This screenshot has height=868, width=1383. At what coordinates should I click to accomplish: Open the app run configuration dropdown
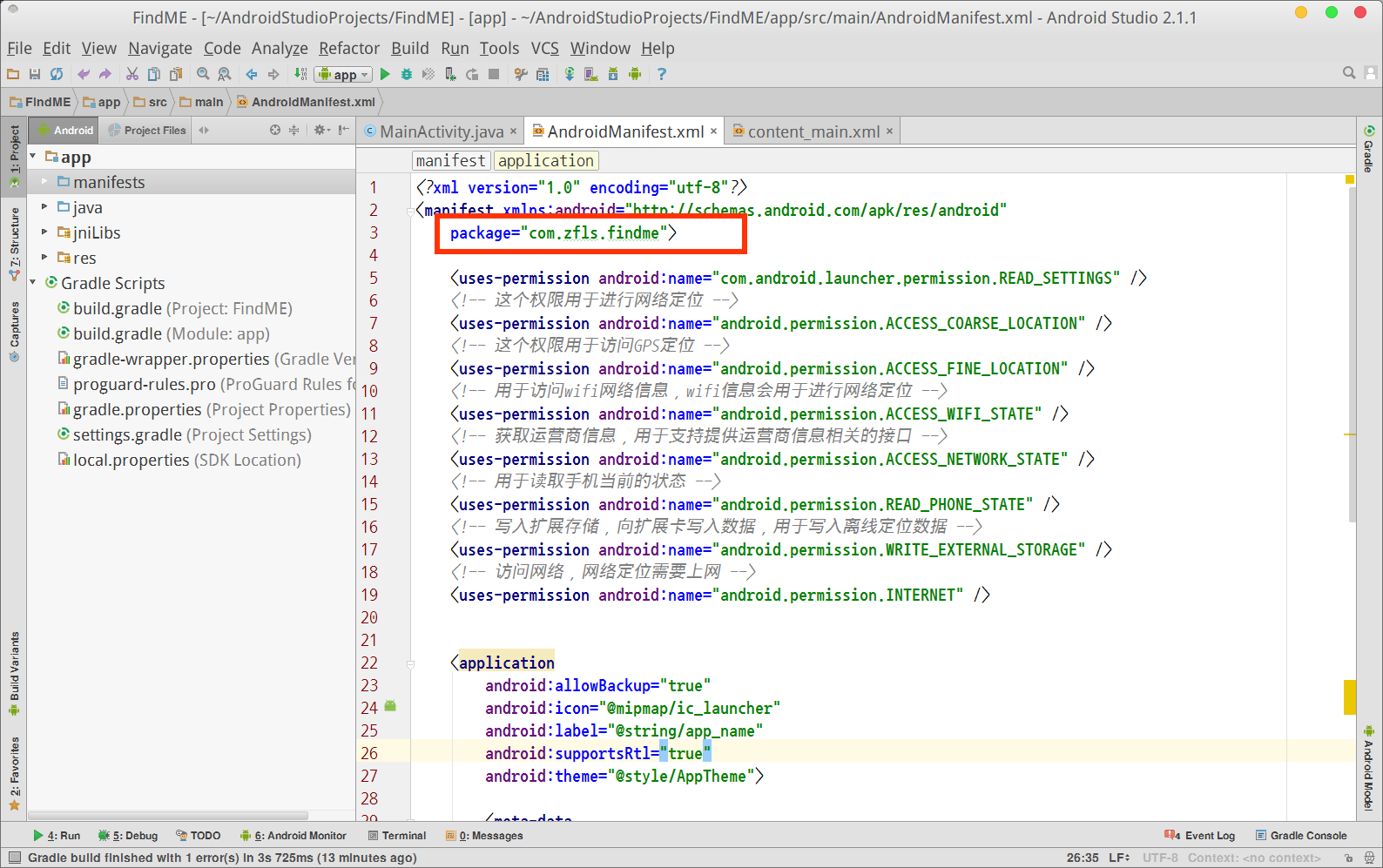pos(344,75)
